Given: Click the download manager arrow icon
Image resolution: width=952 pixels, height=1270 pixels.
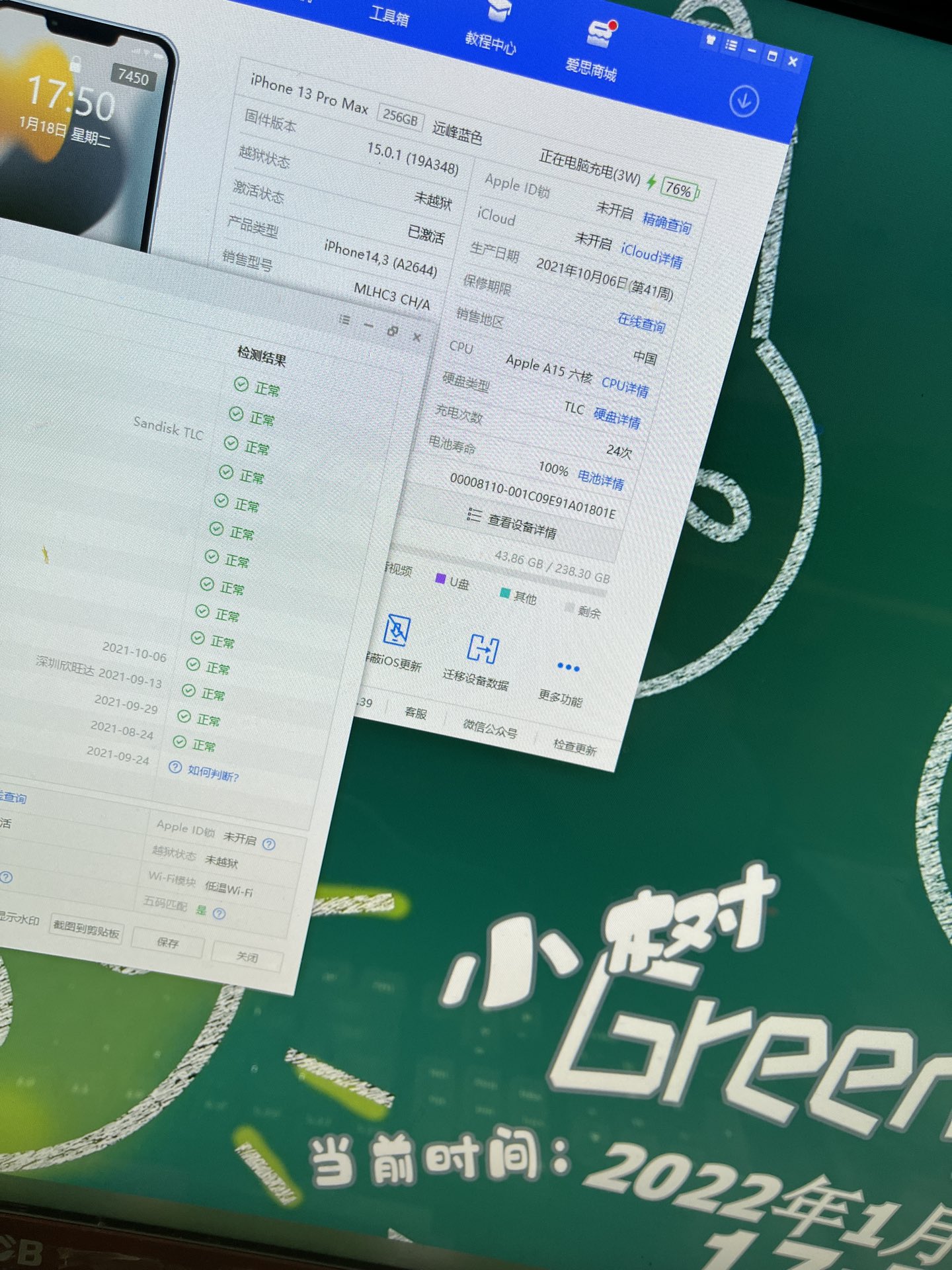Looking at the screenshot, I should pyautogui.click(x=744, y=101).
